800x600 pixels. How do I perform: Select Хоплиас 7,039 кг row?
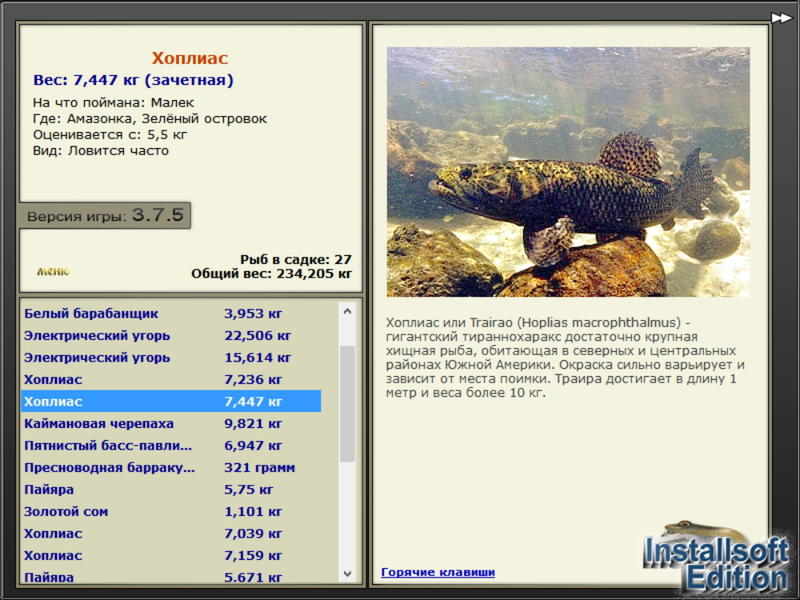(171, 533)
